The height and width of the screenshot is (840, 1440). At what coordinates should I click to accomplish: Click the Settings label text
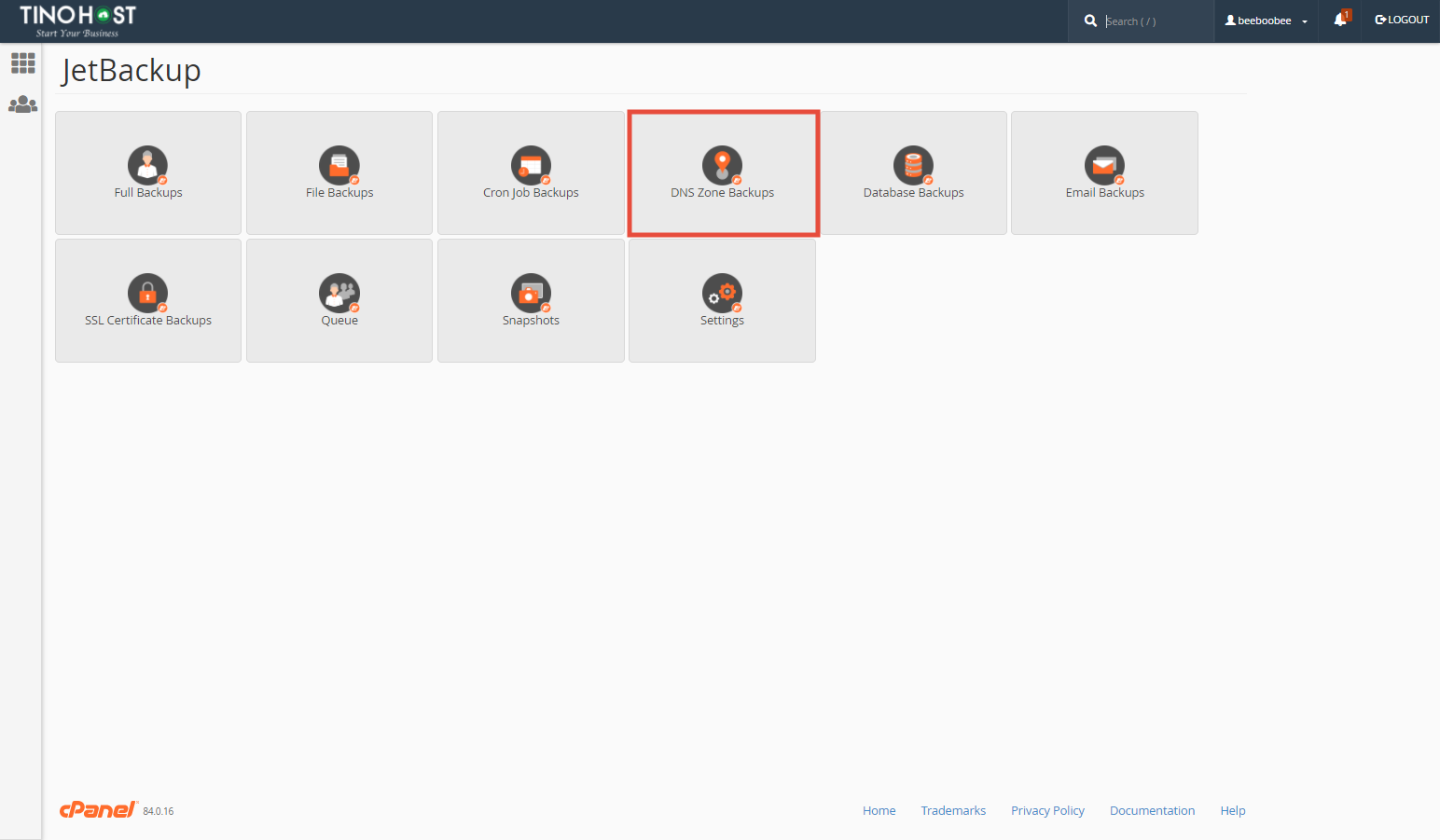(x=723, y=321)
